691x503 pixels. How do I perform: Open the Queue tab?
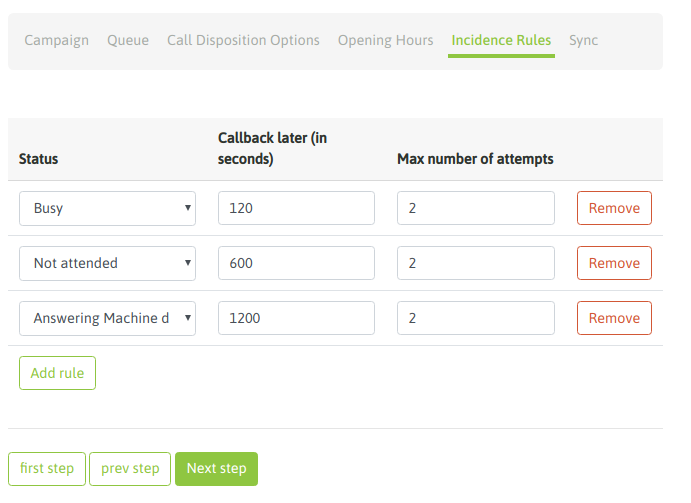click(128, 40)
